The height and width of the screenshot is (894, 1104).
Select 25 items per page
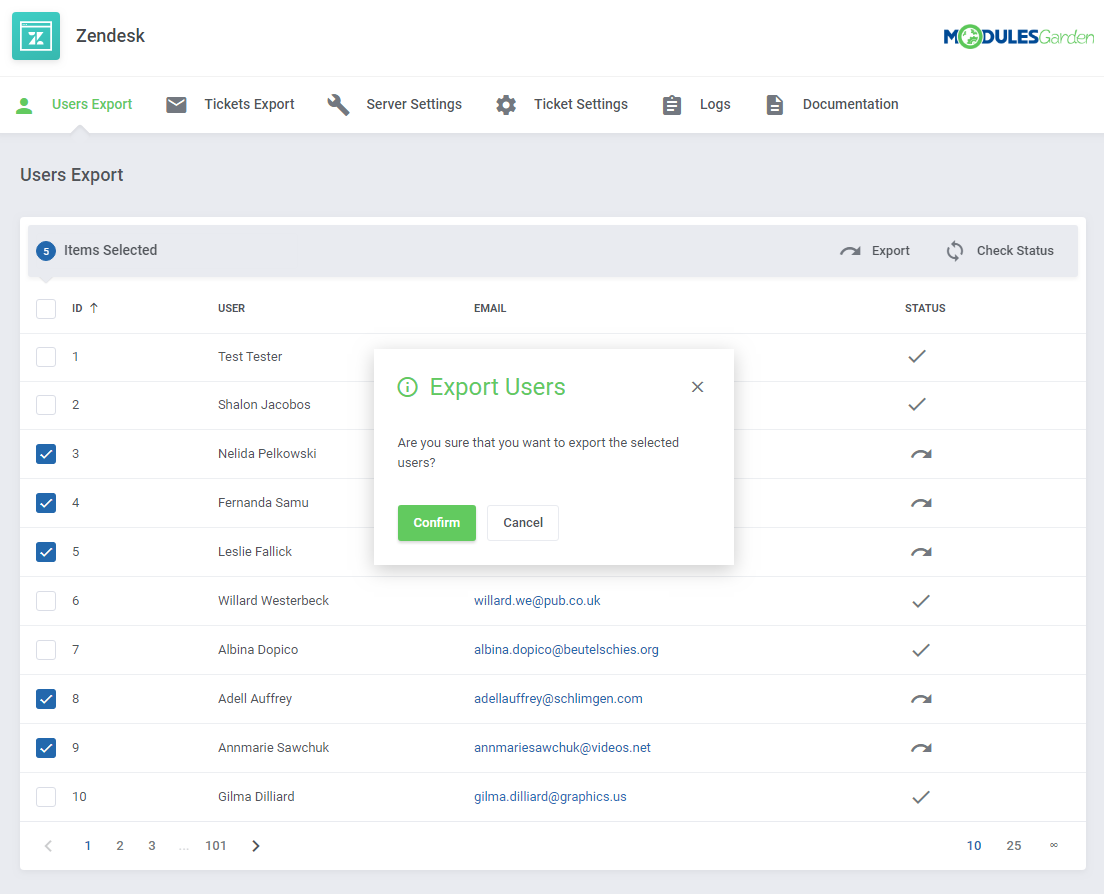point(1014,845)
